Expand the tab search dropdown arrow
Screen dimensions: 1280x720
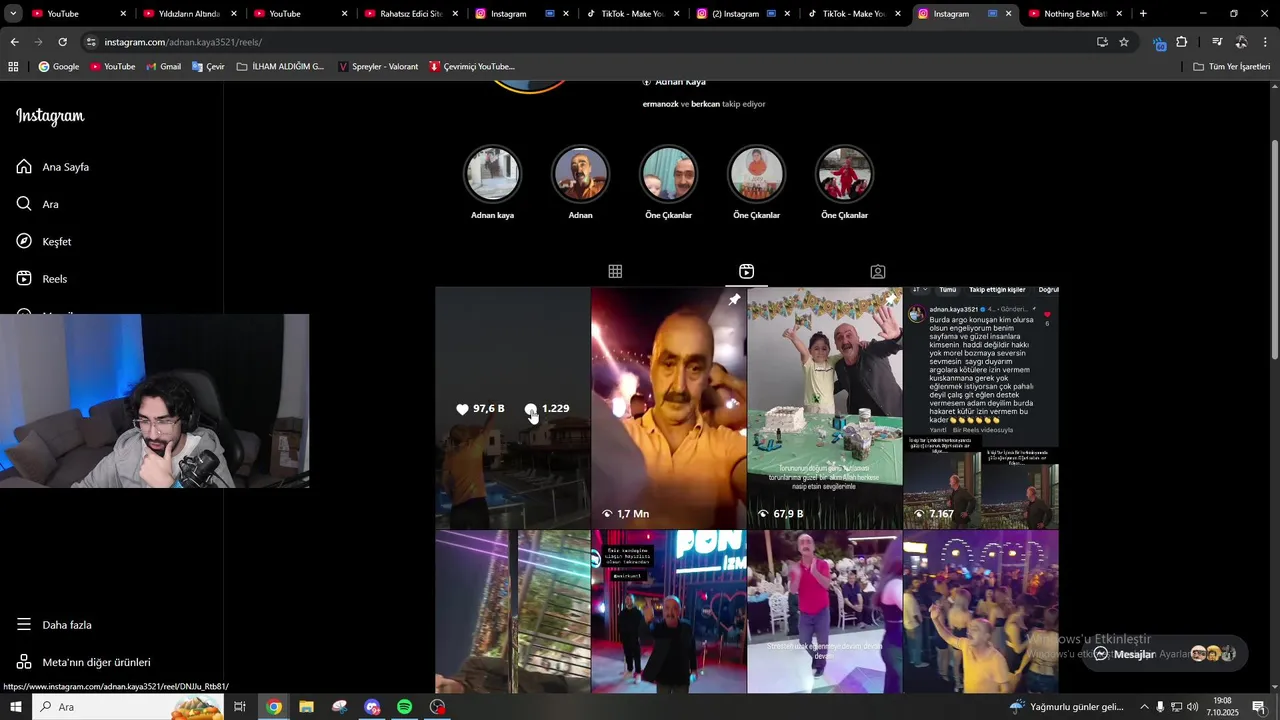tap(13, 14)
